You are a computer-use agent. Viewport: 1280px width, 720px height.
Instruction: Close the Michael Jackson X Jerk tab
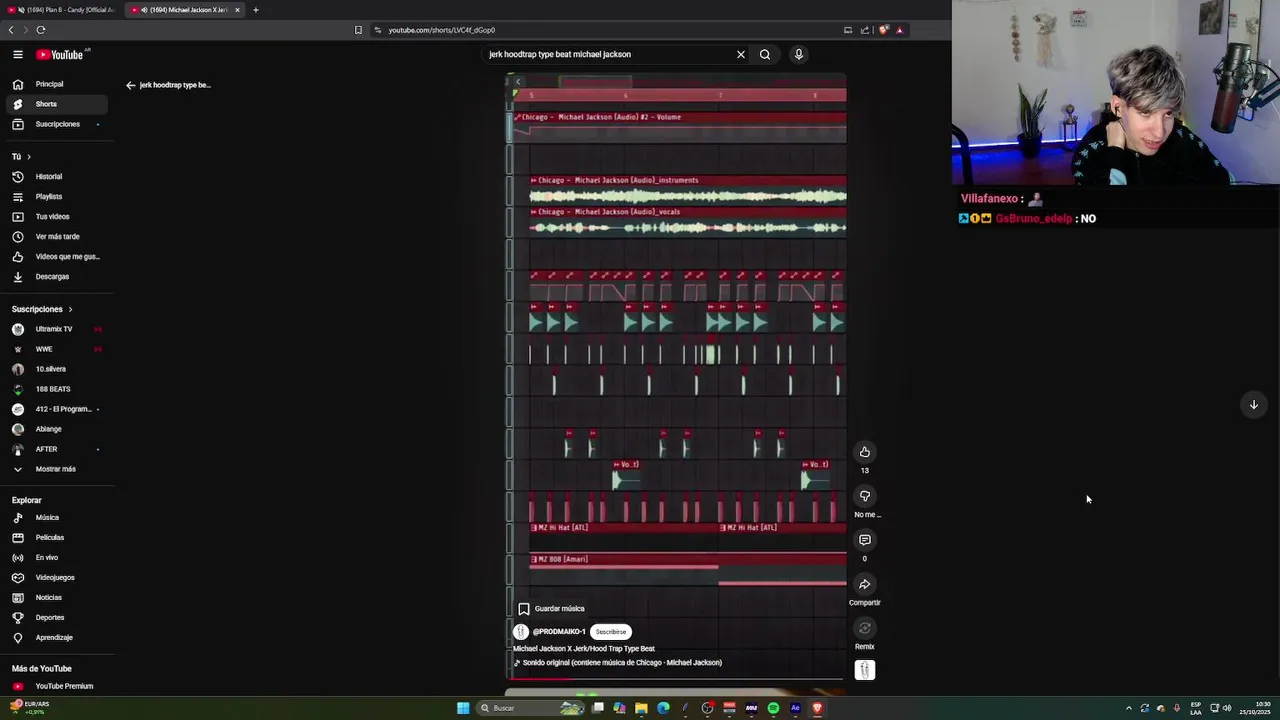click(237, 10)
